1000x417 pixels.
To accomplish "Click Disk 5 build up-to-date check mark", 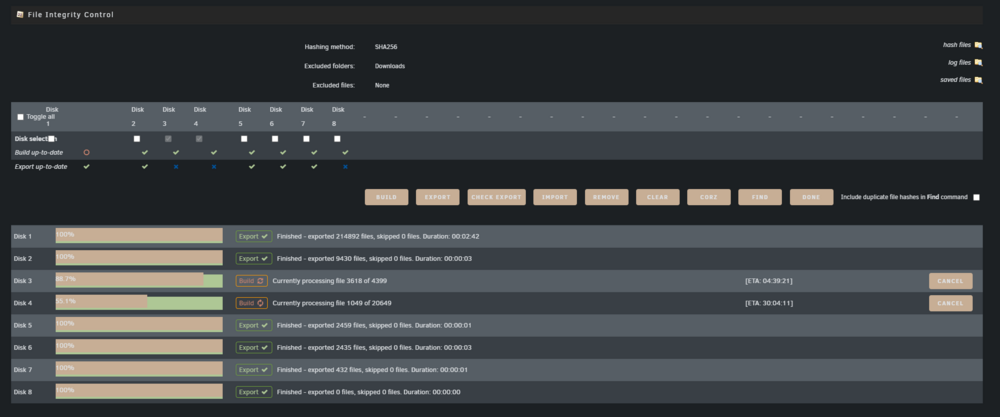I will coord(252,152).
